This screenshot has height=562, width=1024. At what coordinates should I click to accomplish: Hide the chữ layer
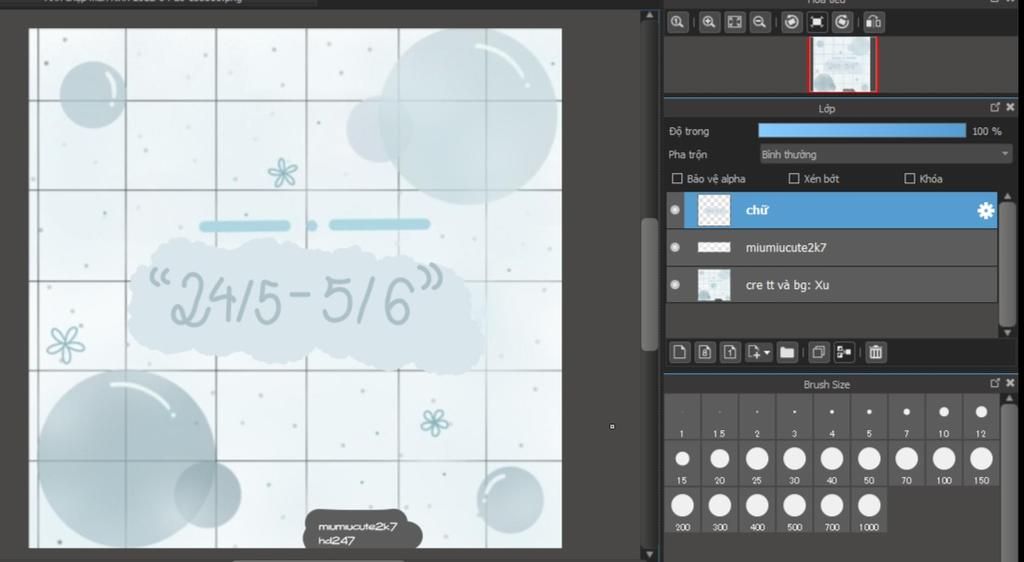point(675,210)
